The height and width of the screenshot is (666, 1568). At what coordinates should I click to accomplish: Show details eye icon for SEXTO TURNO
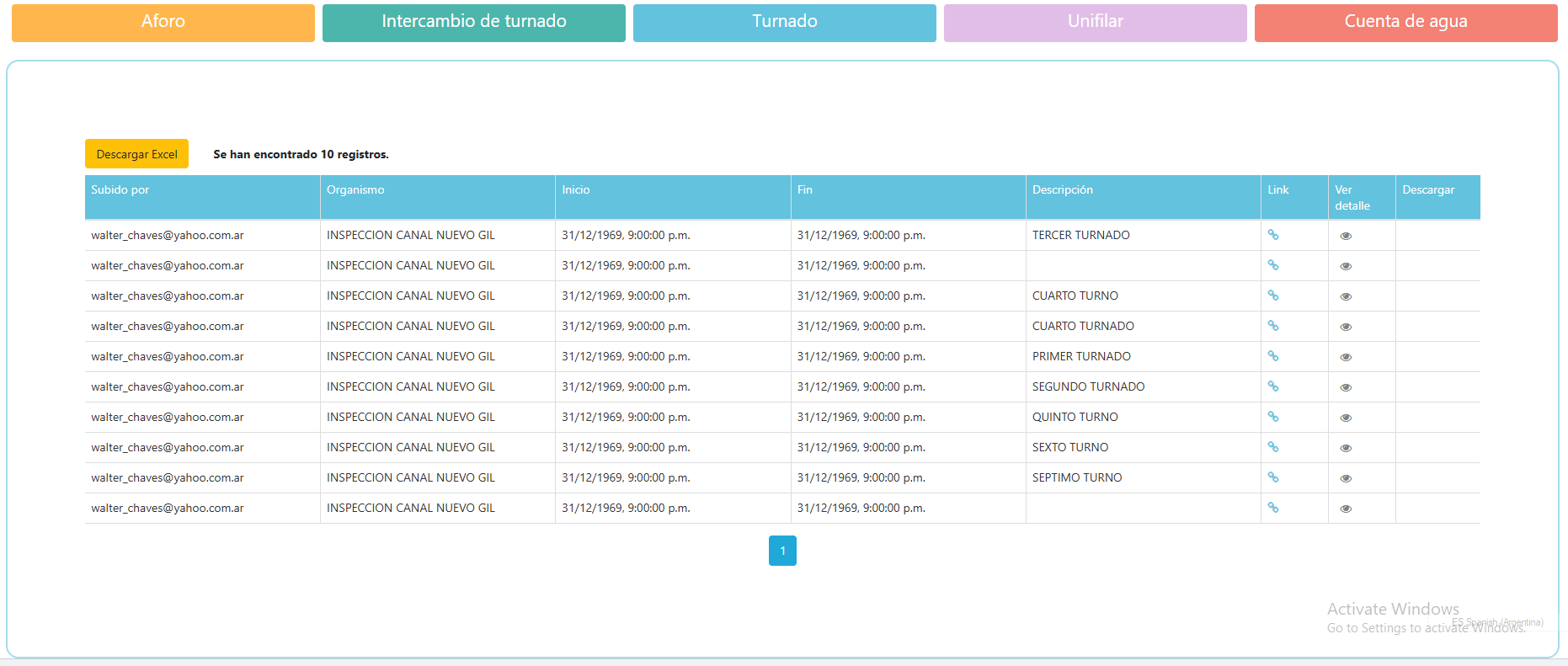[x=1346, y=448]
